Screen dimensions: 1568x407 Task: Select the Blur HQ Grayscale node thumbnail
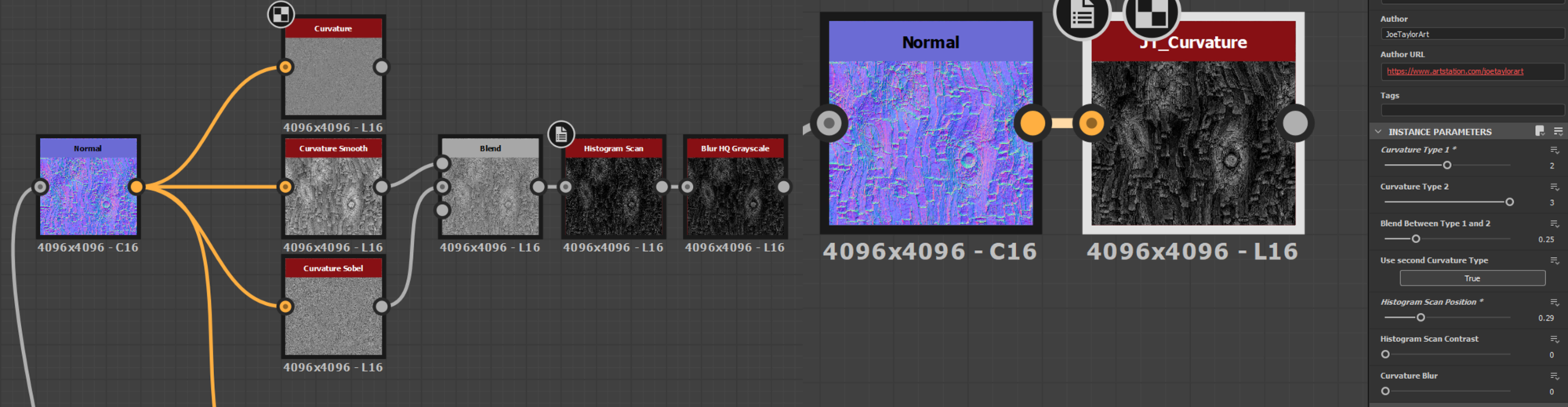click(735, 196)
